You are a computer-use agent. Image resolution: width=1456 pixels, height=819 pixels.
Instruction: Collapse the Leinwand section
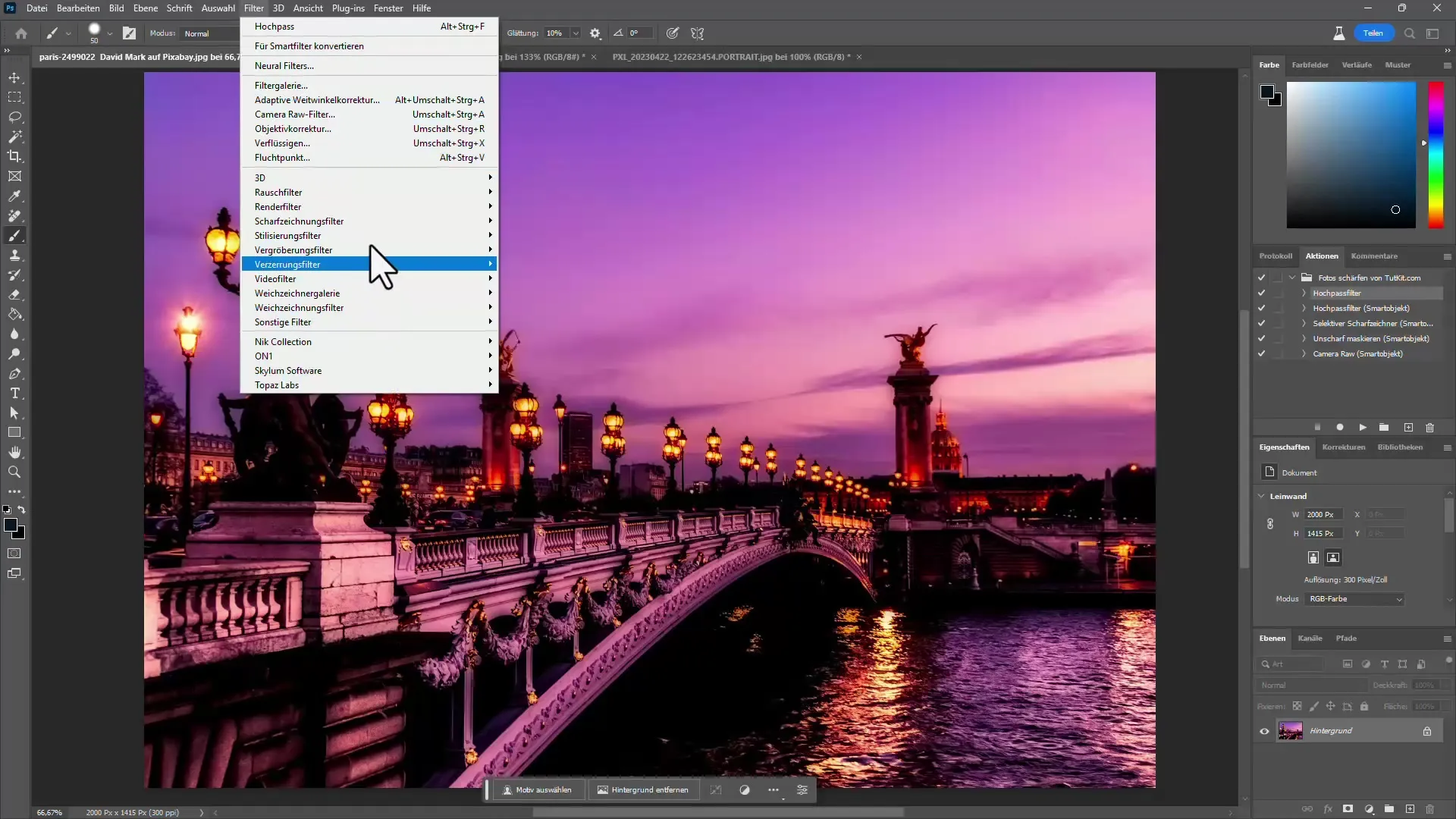[1262, 497]
